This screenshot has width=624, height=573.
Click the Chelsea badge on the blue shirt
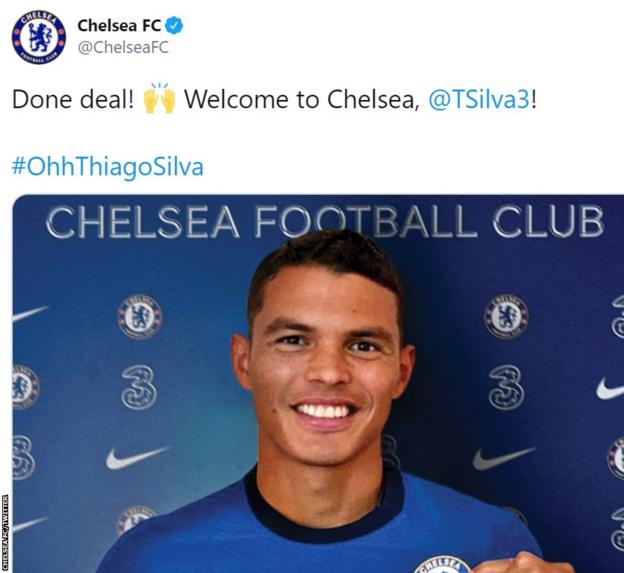tap(442, 565)
